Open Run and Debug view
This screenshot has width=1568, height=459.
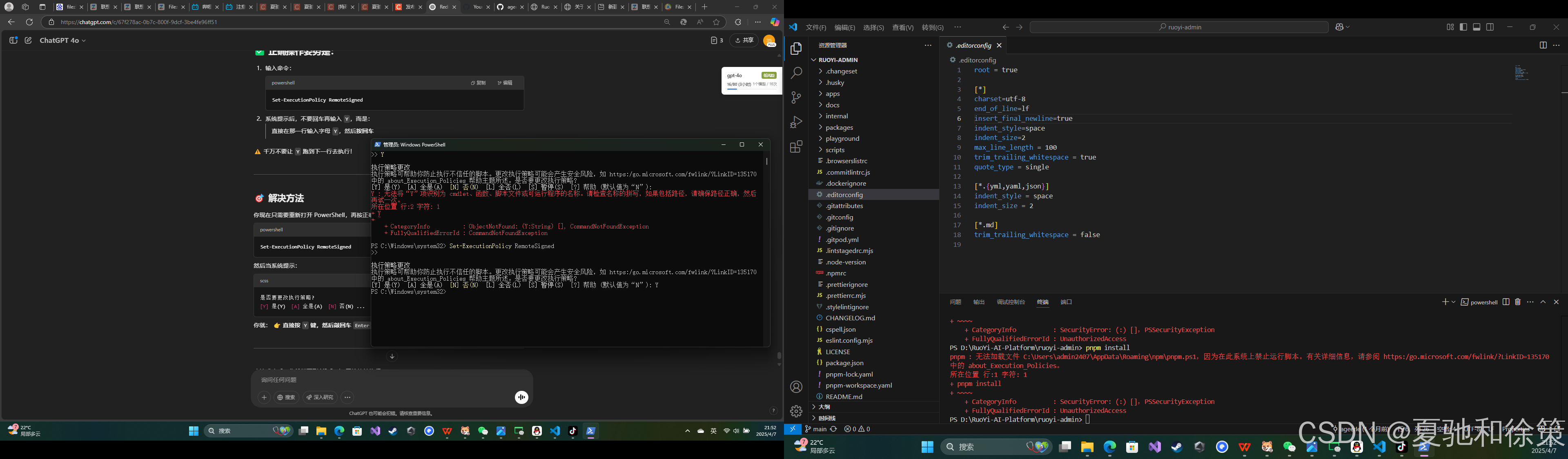(x=795, y=122)
